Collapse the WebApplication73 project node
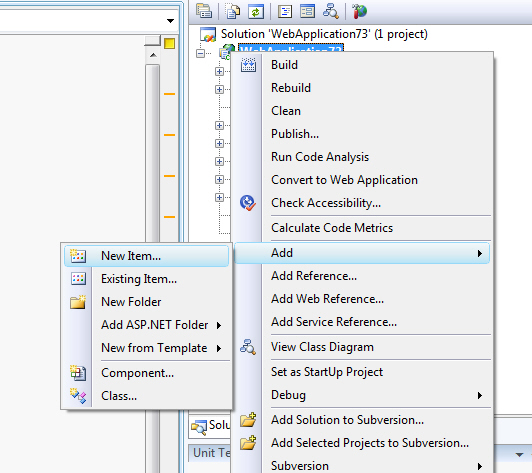 (201, 53)
